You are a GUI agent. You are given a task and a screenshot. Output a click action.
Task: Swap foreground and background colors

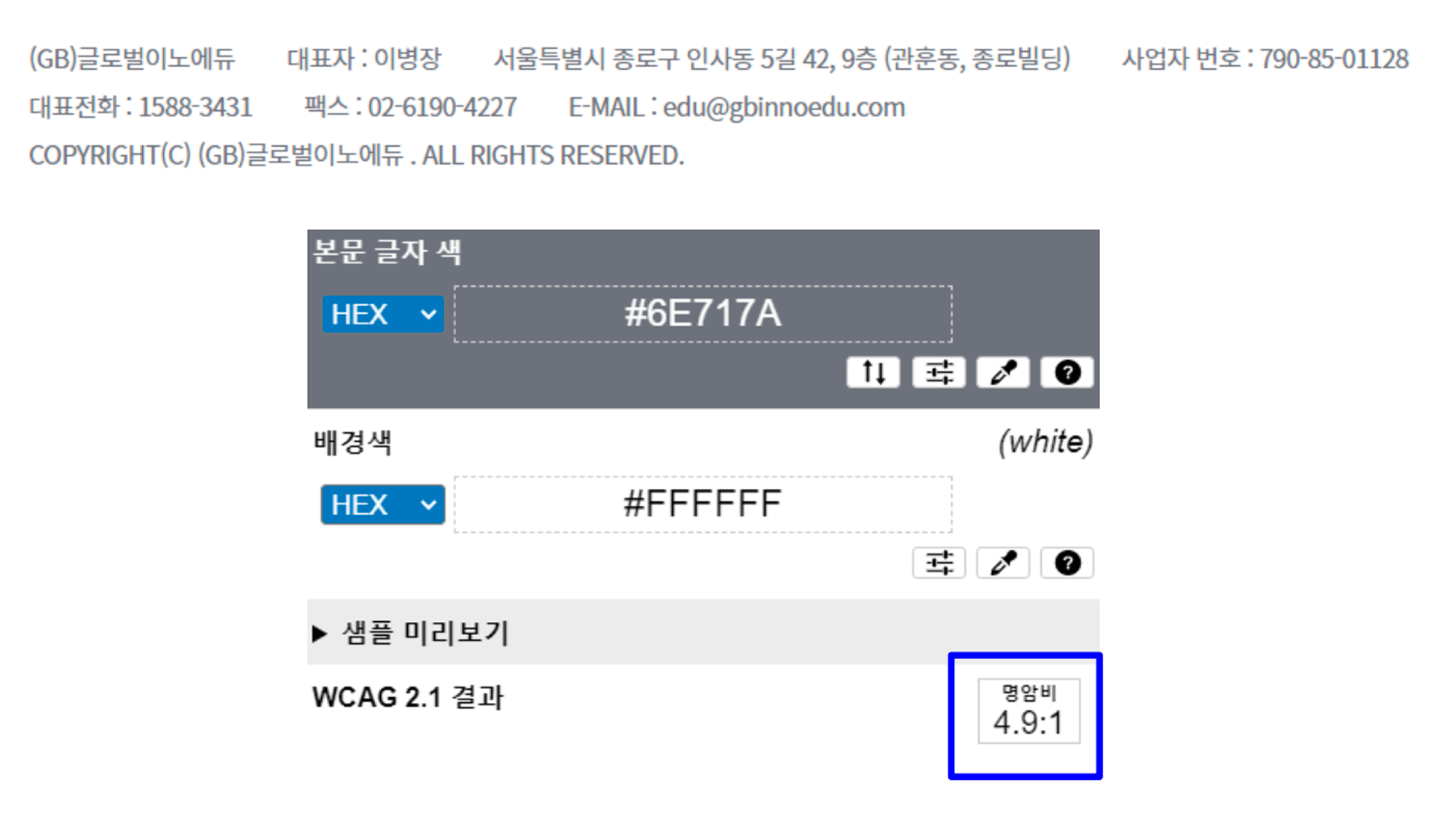(872, 373)
